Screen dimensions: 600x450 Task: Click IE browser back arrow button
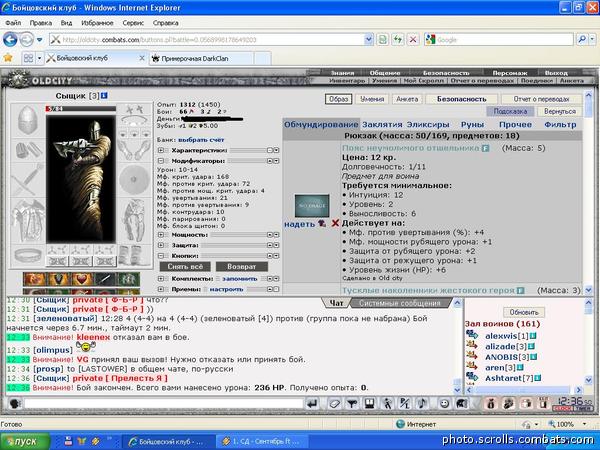click(x=10, y=39)
